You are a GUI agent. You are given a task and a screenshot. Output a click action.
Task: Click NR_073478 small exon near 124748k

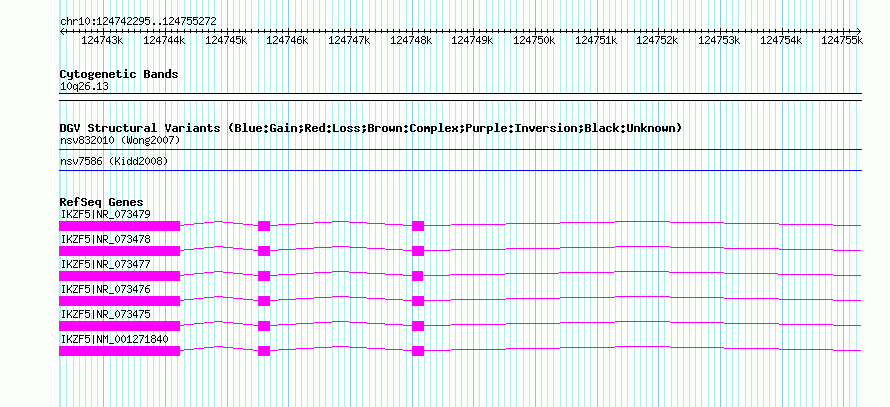tap(418, 251)
